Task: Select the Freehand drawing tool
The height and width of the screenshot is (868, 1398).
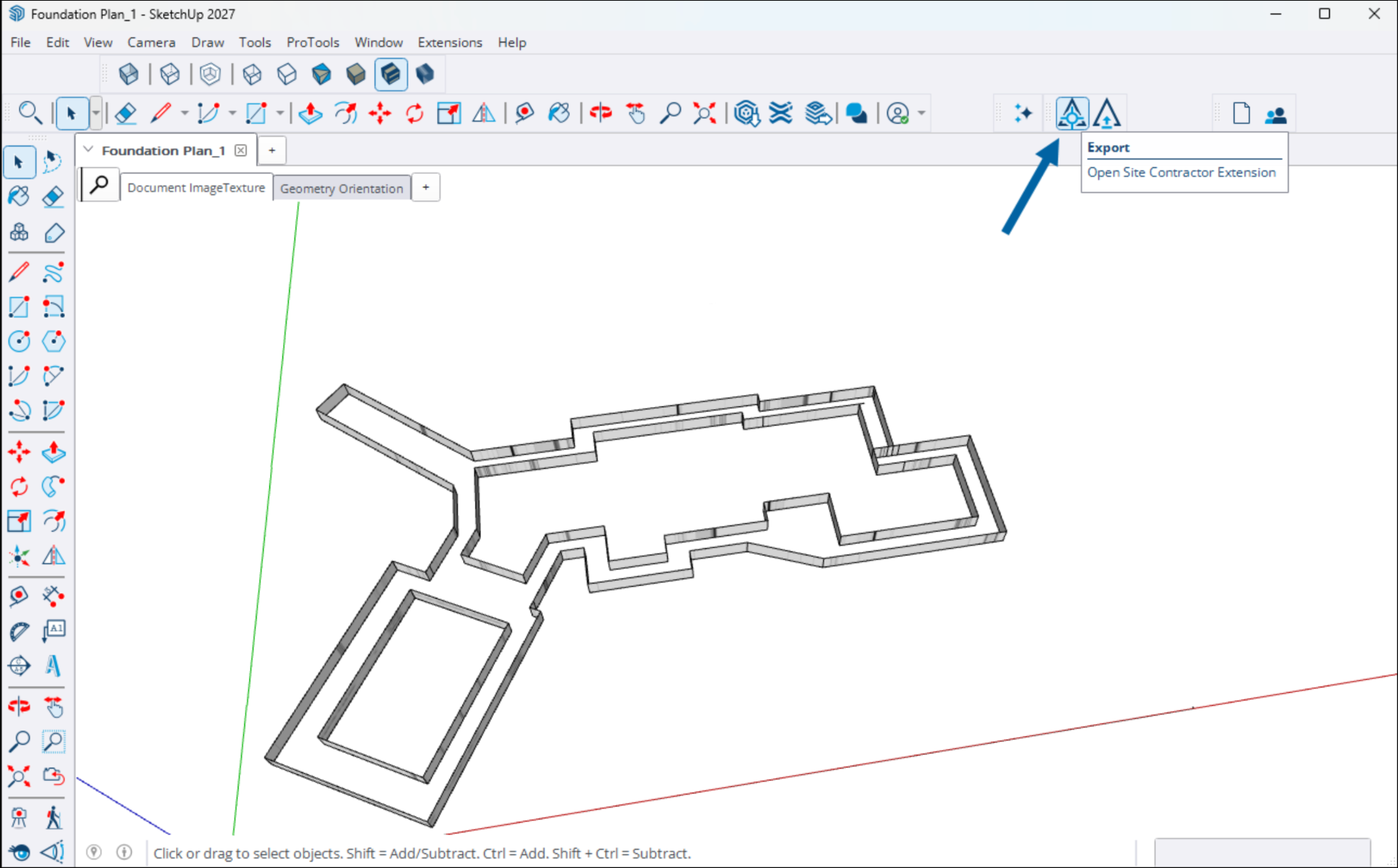Action: tap(53, 272)
